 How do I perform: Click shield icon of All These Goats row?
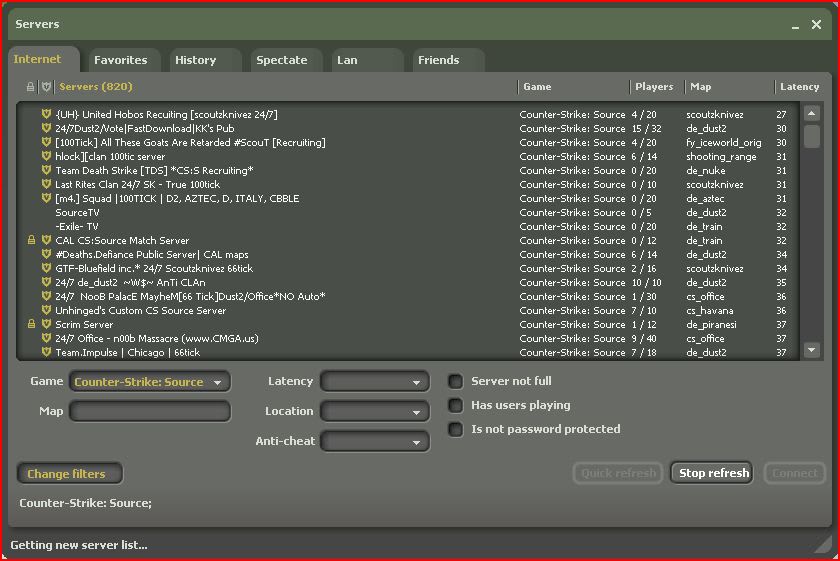pos(47,142)
